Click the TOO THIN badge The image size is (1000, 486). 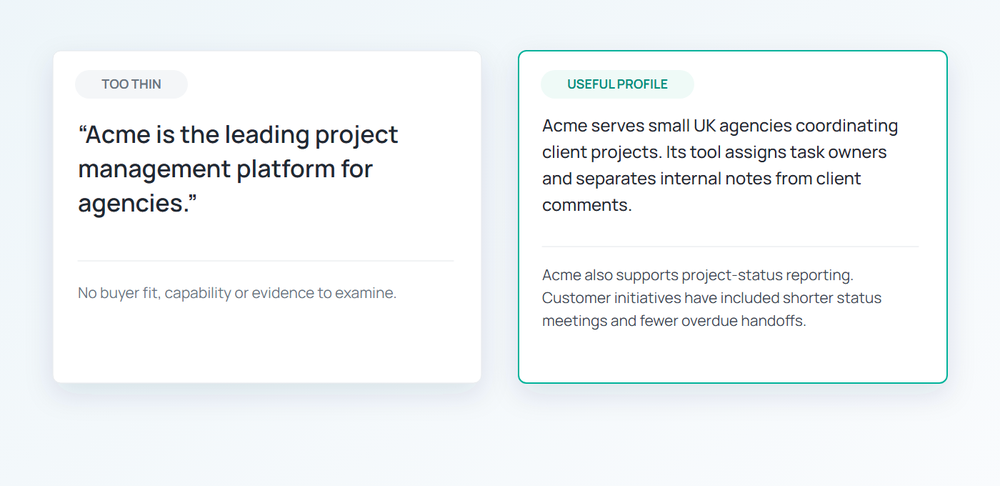coord(131,84)
